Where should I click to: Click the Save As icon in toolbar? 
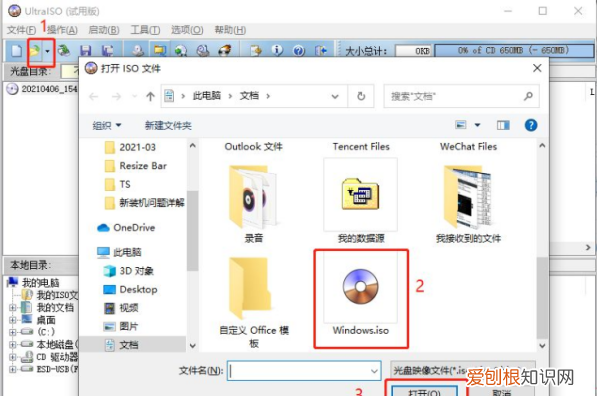coord(108,50)
